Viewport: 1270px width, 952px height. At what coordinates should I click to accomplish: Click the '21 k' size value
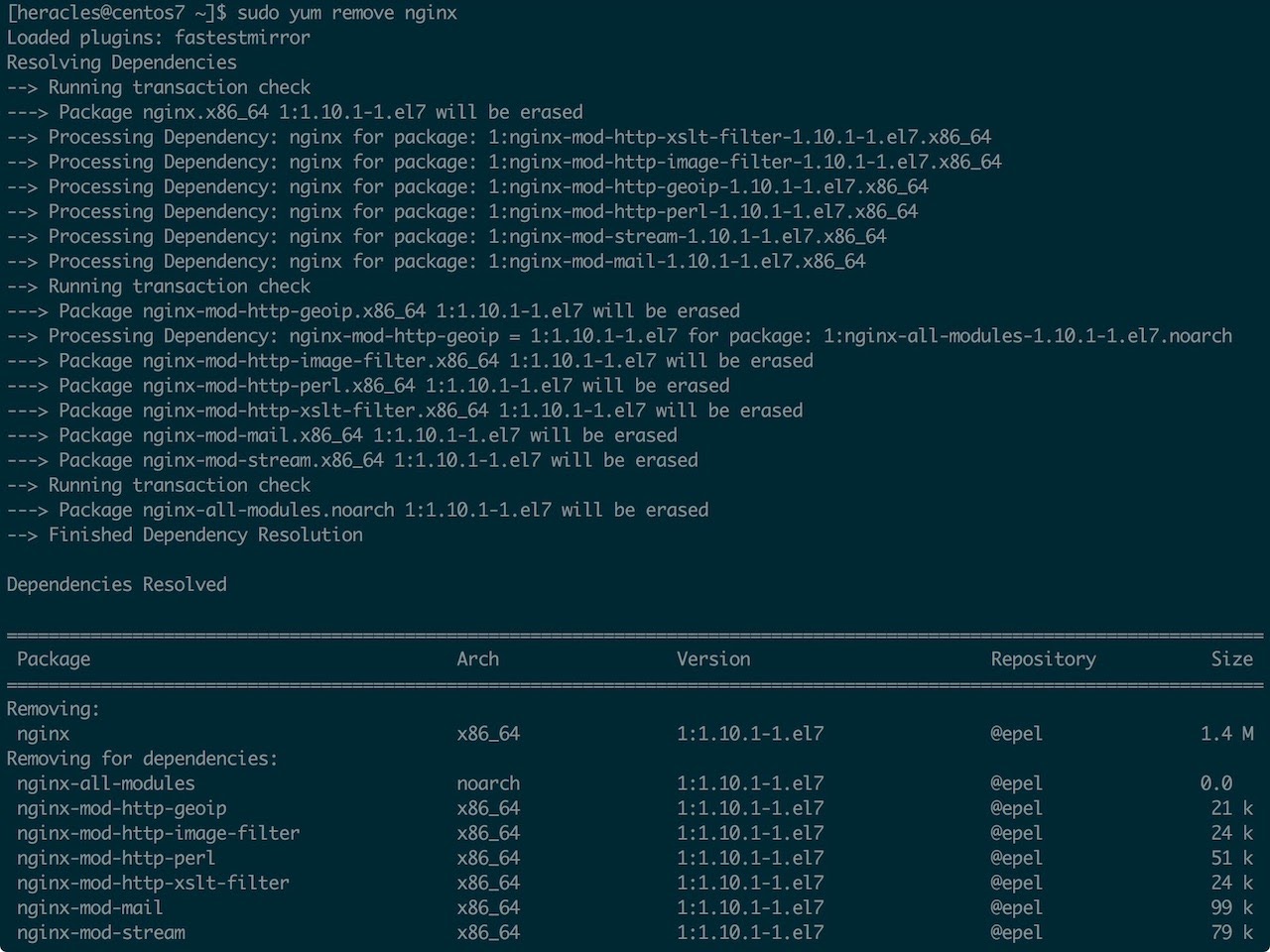click(1232, 808)
